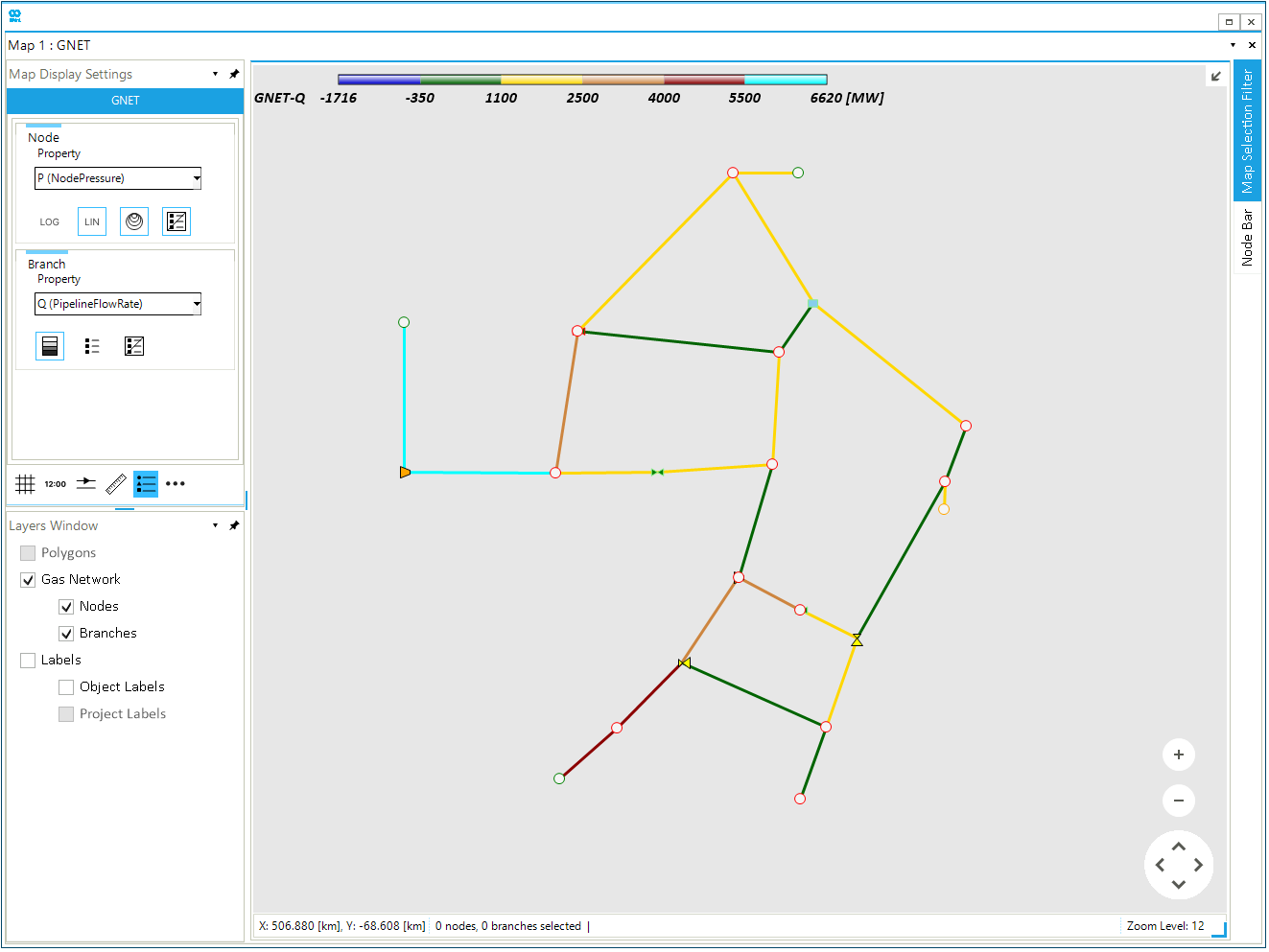The width and height of the screenshot is (1269, 952).
Task: Enable the Object Labels checkbox
Action: pyautogui.click(x=66, y=687)
